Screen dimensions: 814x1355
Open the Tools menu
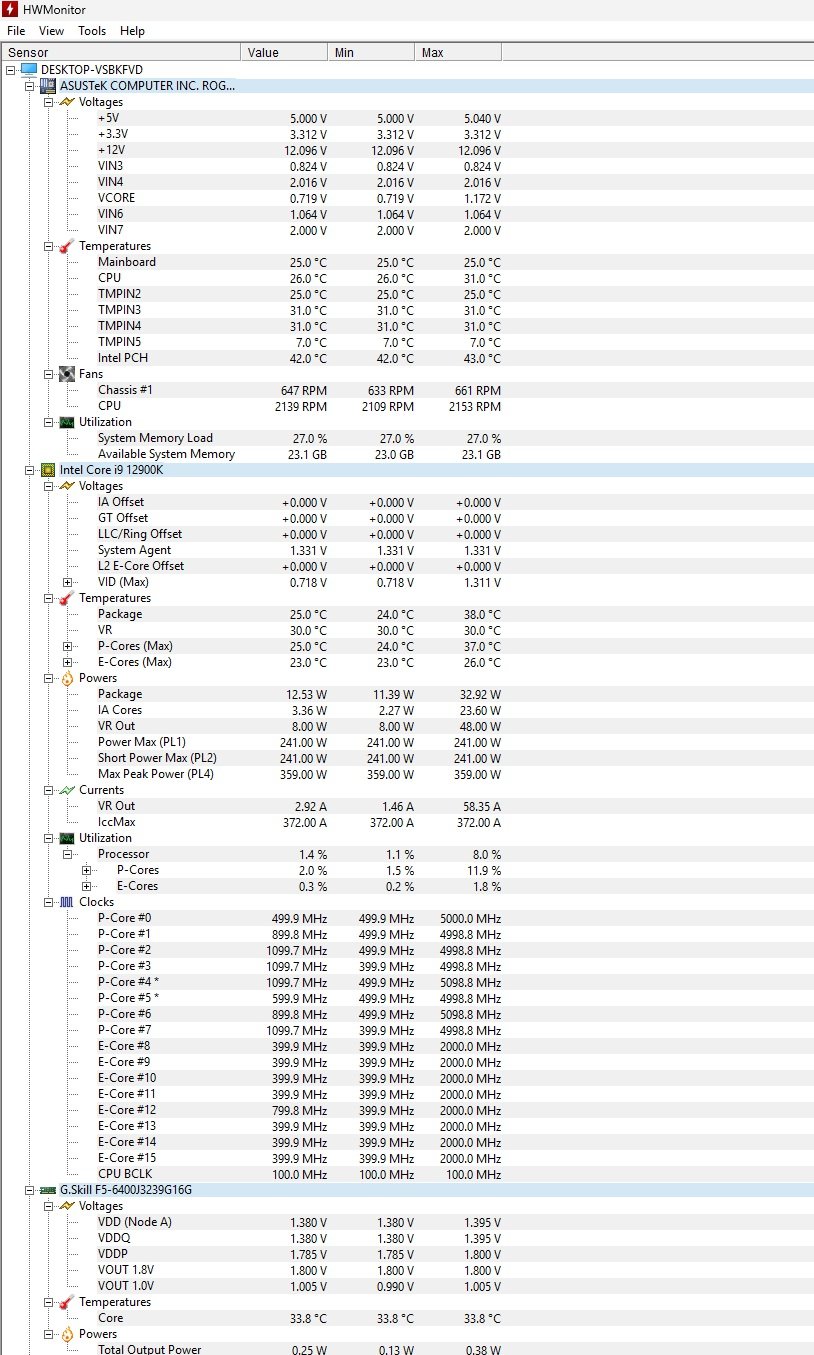click(x=92, y=31)
